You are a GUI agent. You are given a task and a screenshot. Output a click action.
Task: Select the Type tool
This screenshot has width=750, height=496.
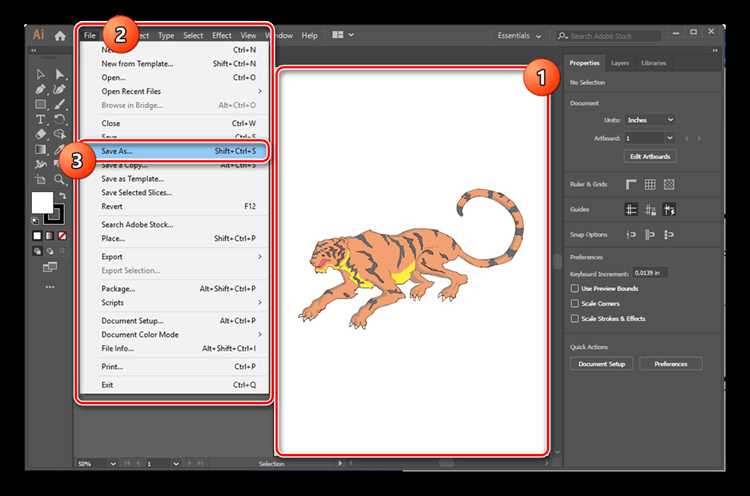pos(41,119)
